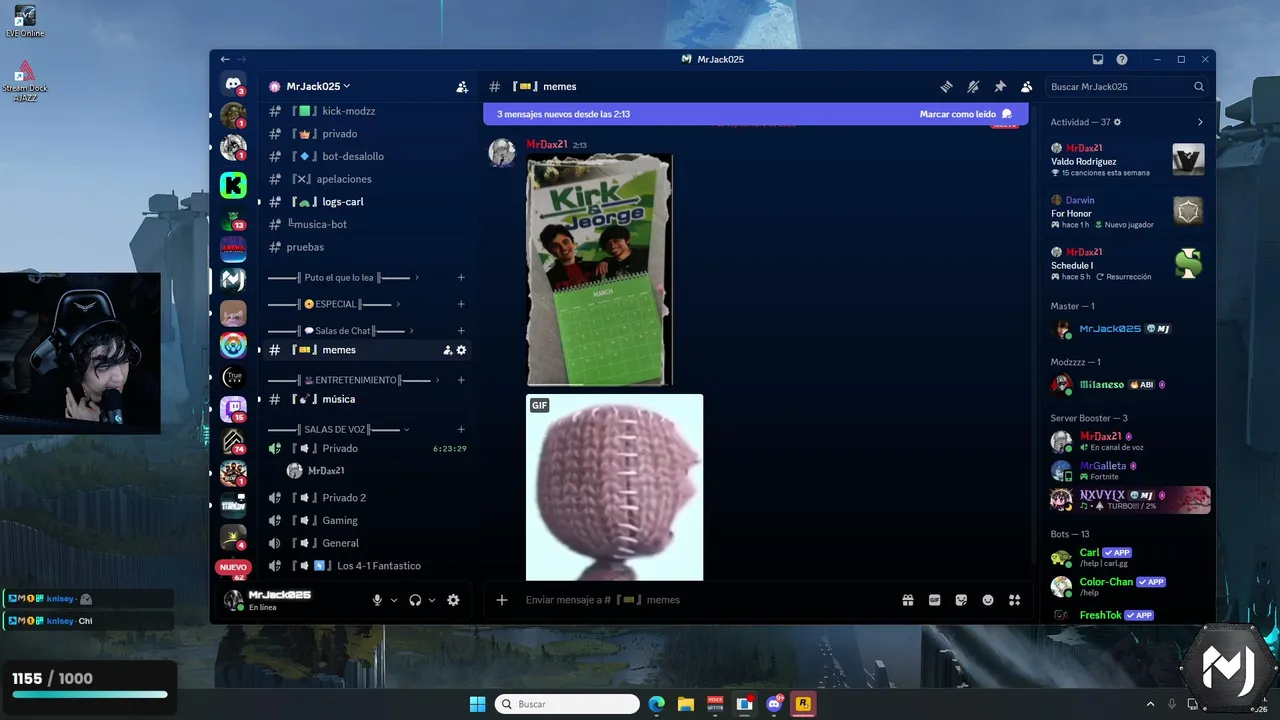The image size is (1280, 720).
Task: Create invite for memes channel
Action: click(448, 350)
